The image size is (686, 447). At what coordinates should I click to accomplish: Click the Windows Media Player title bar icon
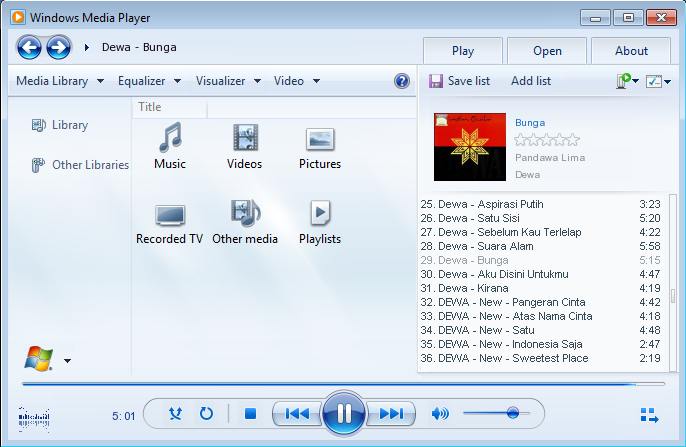click(18, 17)
